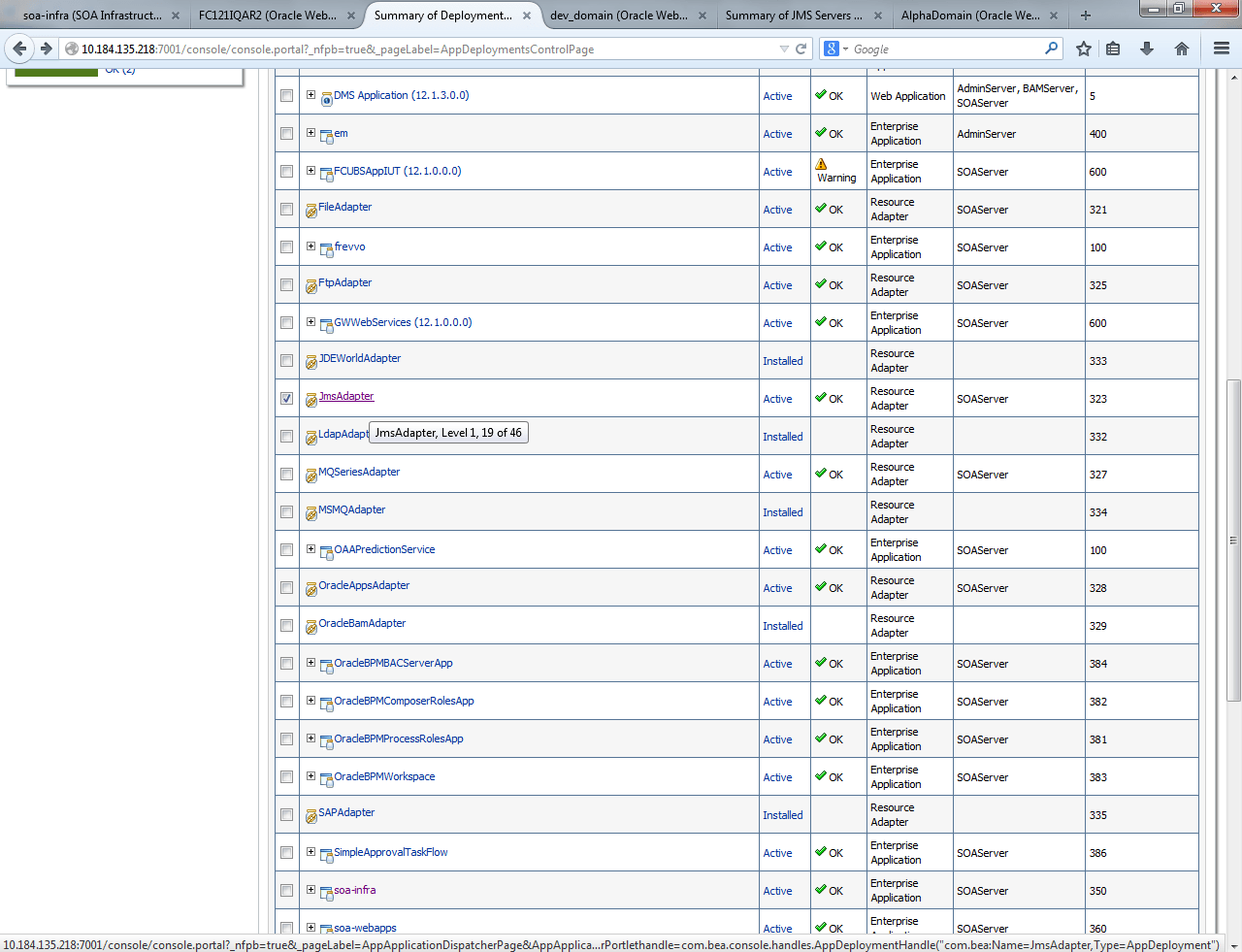
Task: Check the DMS Application checkbox
Action: (x=286, y=95)
